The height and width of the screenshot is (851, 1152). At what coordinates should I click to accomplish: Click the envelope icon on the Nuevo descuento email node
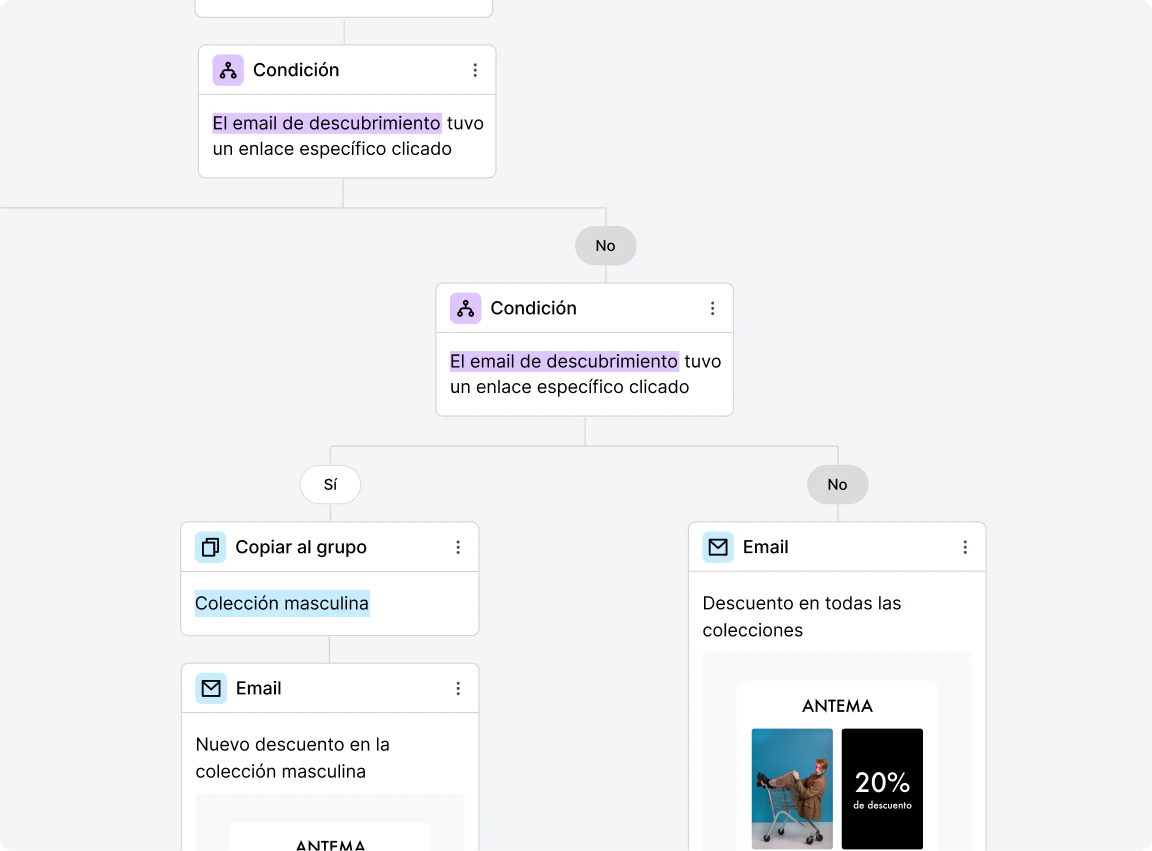(210, 688)
